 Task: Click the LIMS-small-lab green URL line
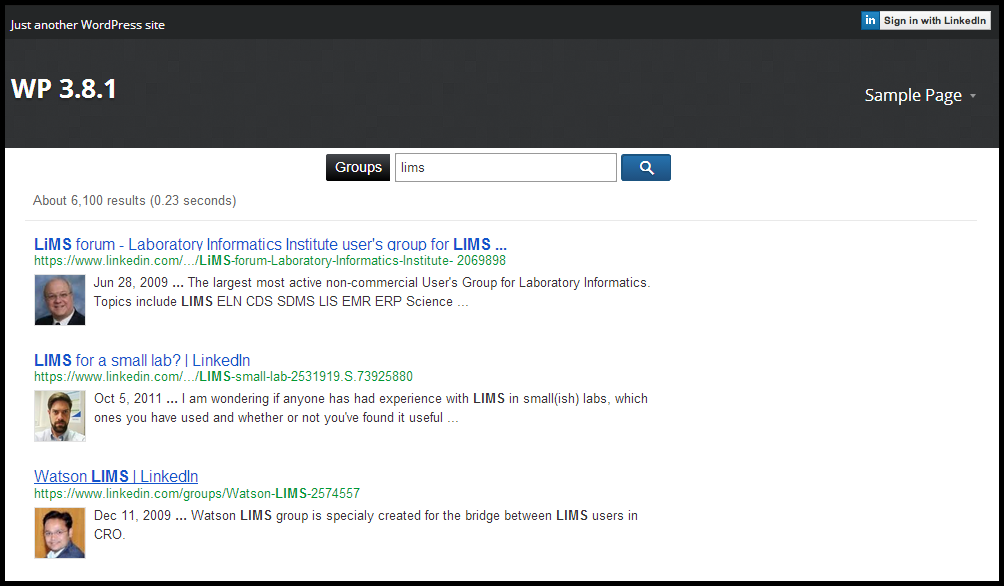223,377
